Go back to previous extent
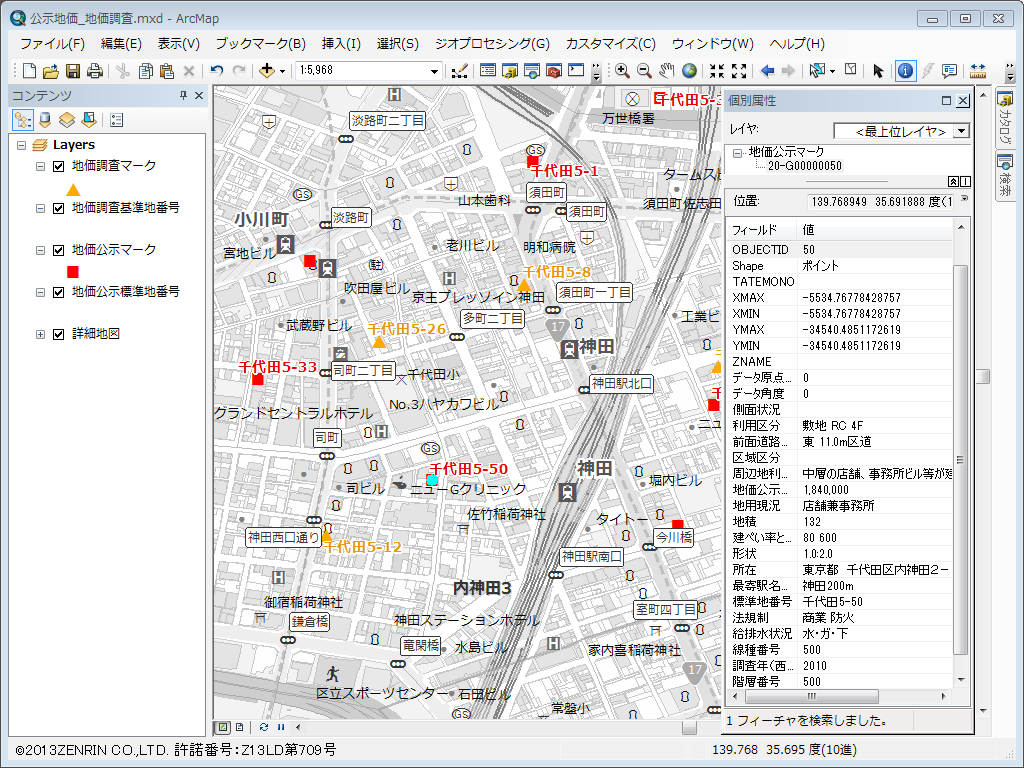Image resolution: width=1024 pixels, height=768 pixels. coord(768,71)
